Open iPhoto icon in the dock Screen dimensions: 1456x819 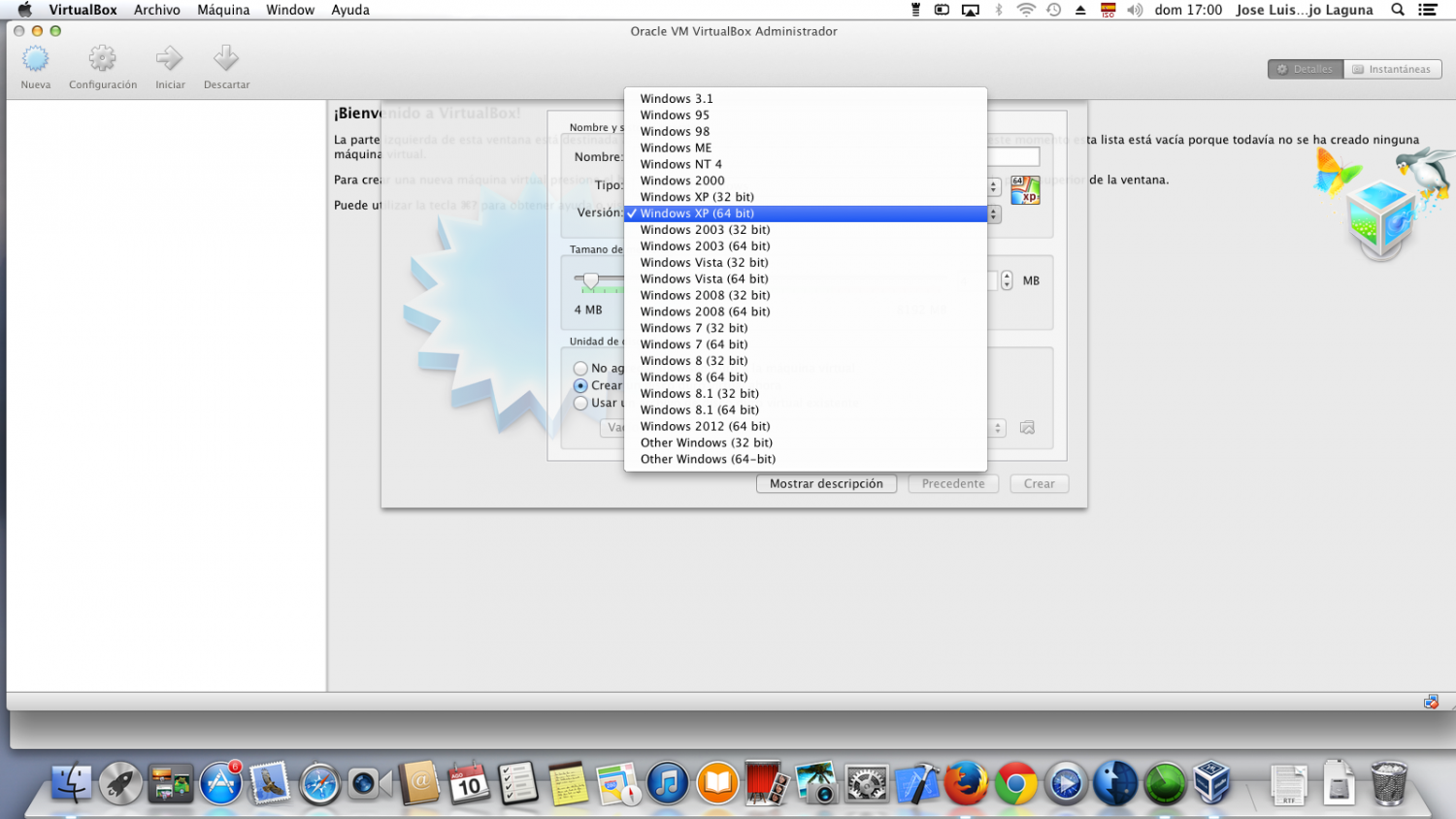click(x=816, y=783)
